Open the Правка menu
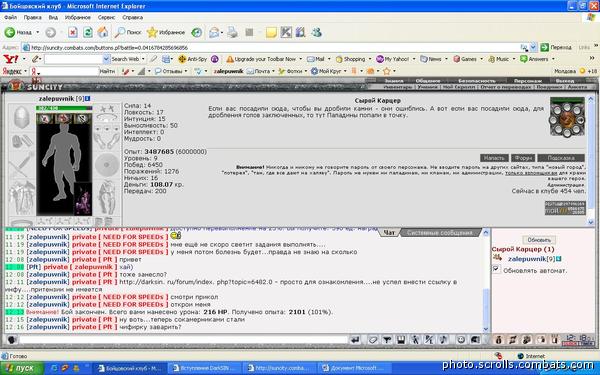This screenshot has width=600, height=375. 33,18
